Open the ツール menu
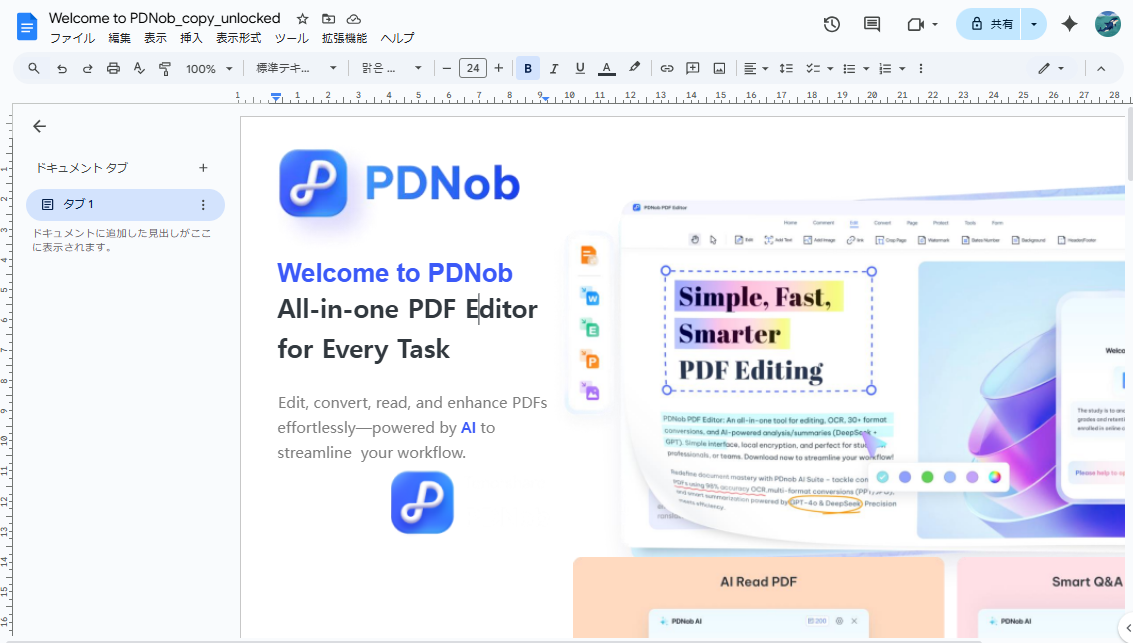Screen dimensions: 1133x643 click(x=291, y=38)
